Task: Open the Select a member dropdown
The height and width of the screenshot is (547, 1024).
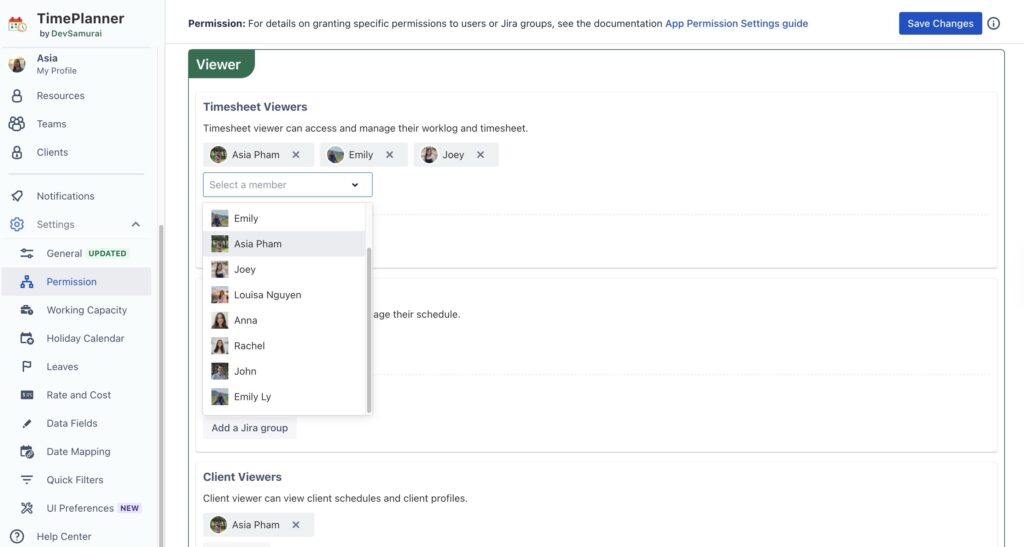Action: tap(287, 185)
